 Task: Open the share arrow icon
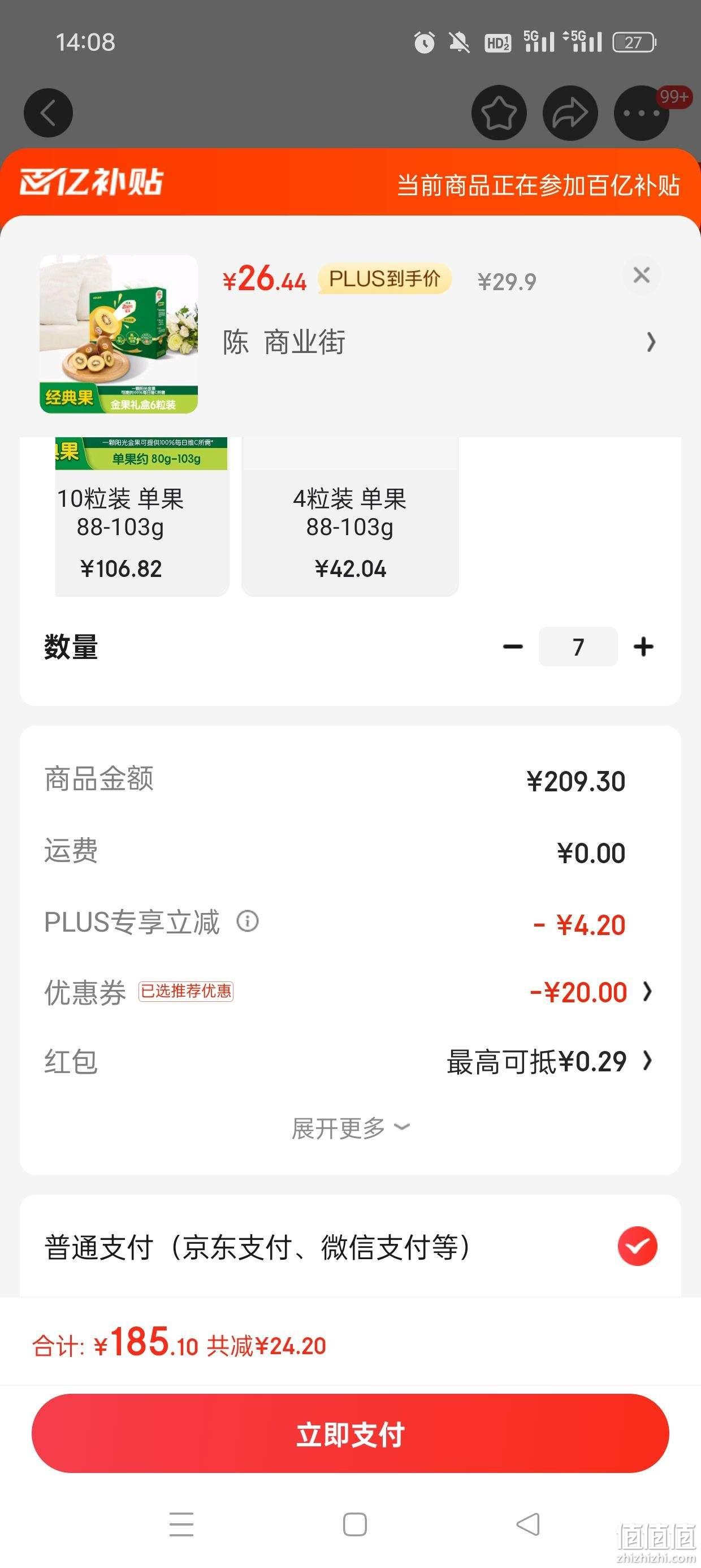coord(570,113)
